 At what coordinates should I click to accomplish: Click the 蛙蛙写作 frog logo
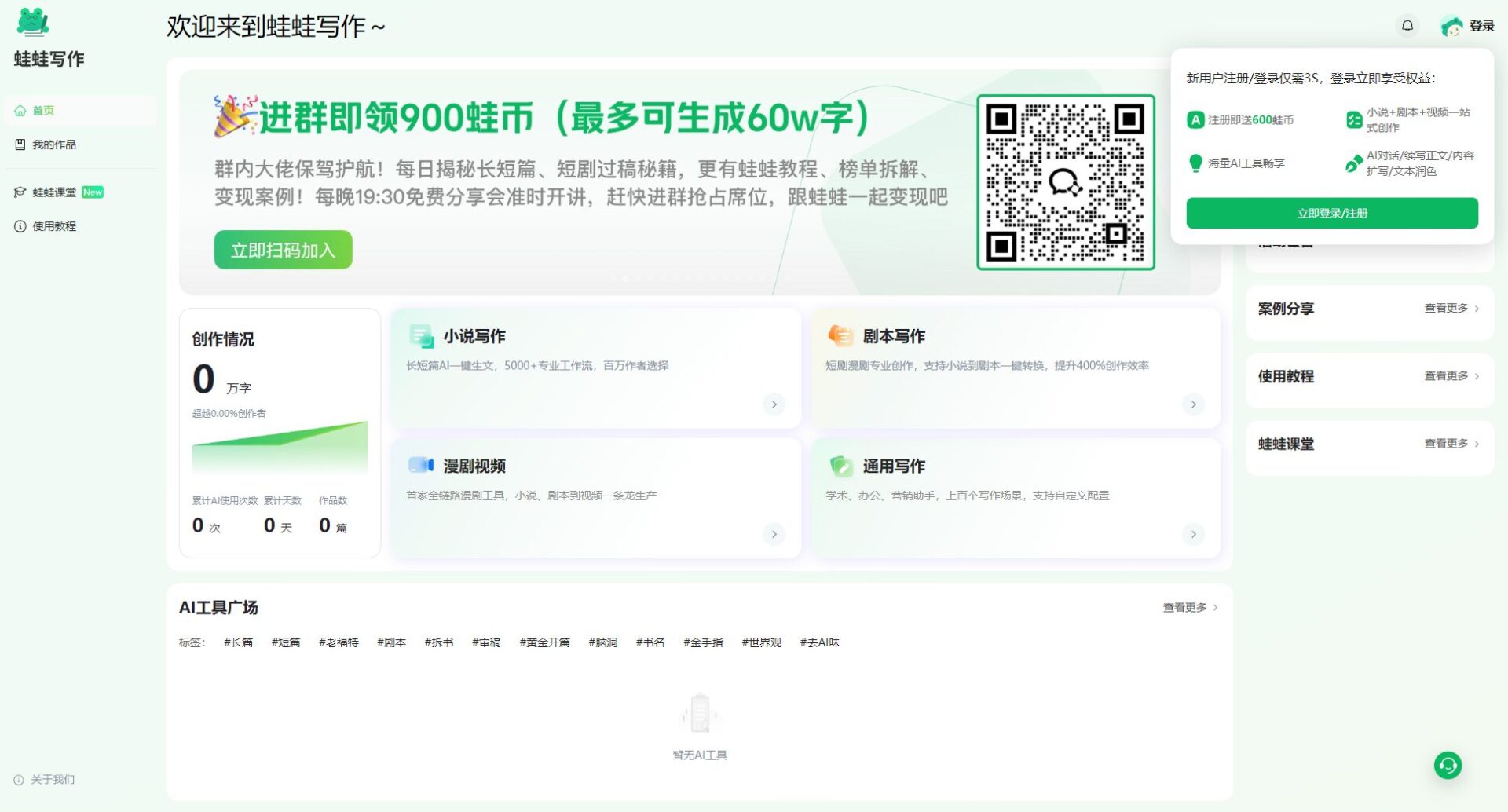33,22
